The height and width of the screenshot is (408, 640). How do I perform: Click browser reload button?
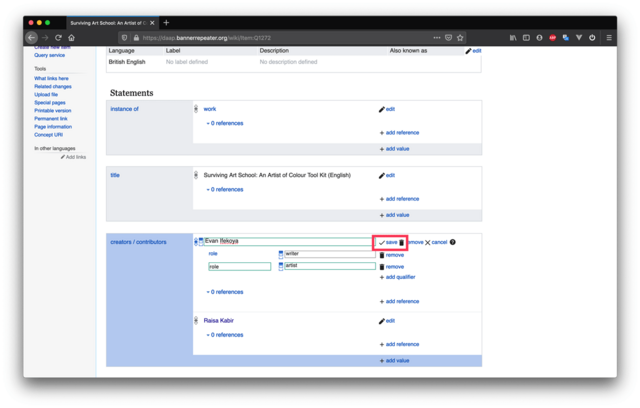(58, 37)
